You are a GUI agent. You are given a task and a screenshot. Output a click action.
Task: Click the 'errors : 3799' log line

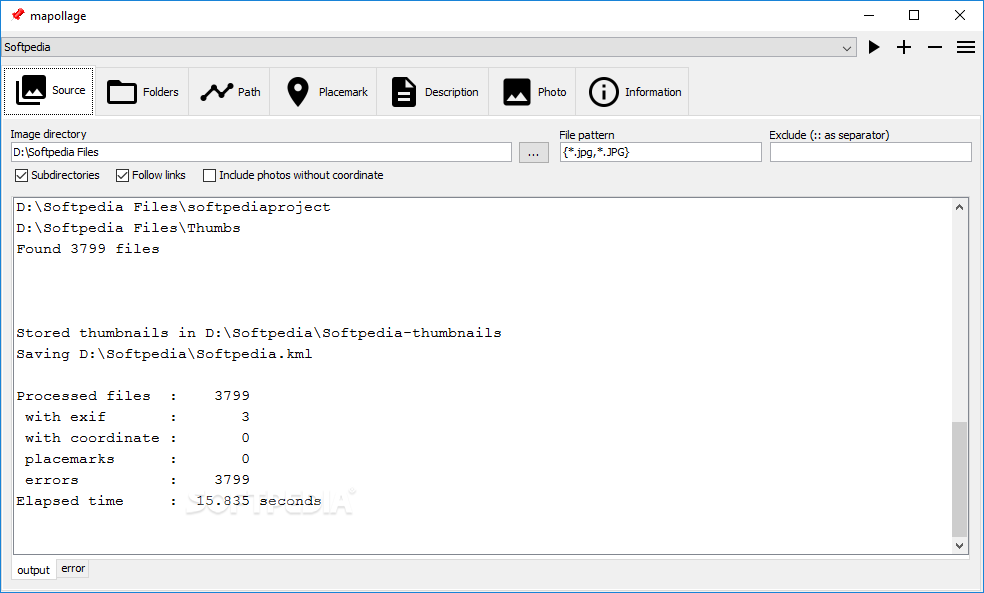[x=137, y=480]
